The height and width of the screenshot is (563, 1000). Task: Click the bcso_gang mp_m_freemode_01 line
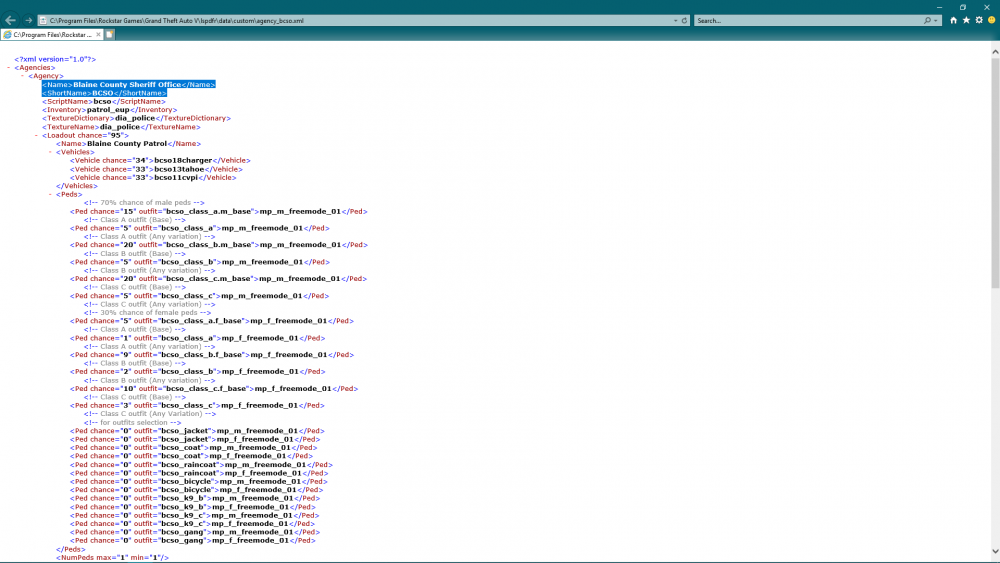[x=195, y=532]
